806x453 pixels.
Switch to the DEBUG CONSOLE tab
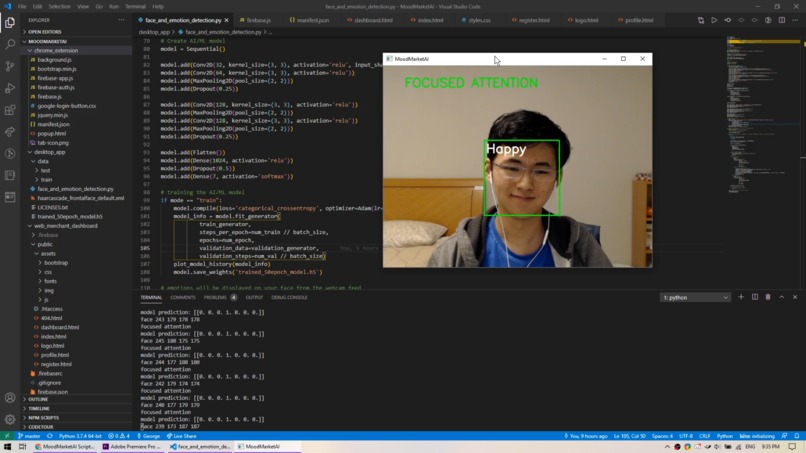tap(289, 297)
